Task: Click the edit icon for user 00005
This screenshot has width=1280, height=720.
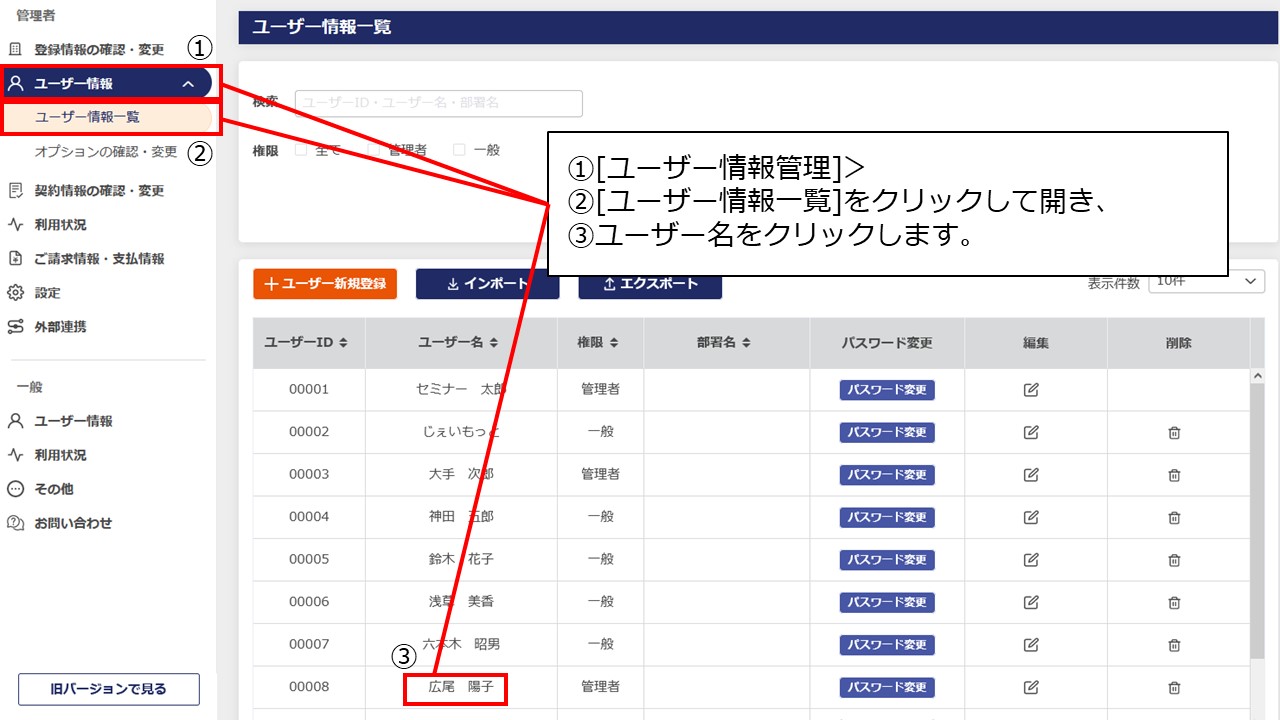Action: click(x=1031, y=560)
